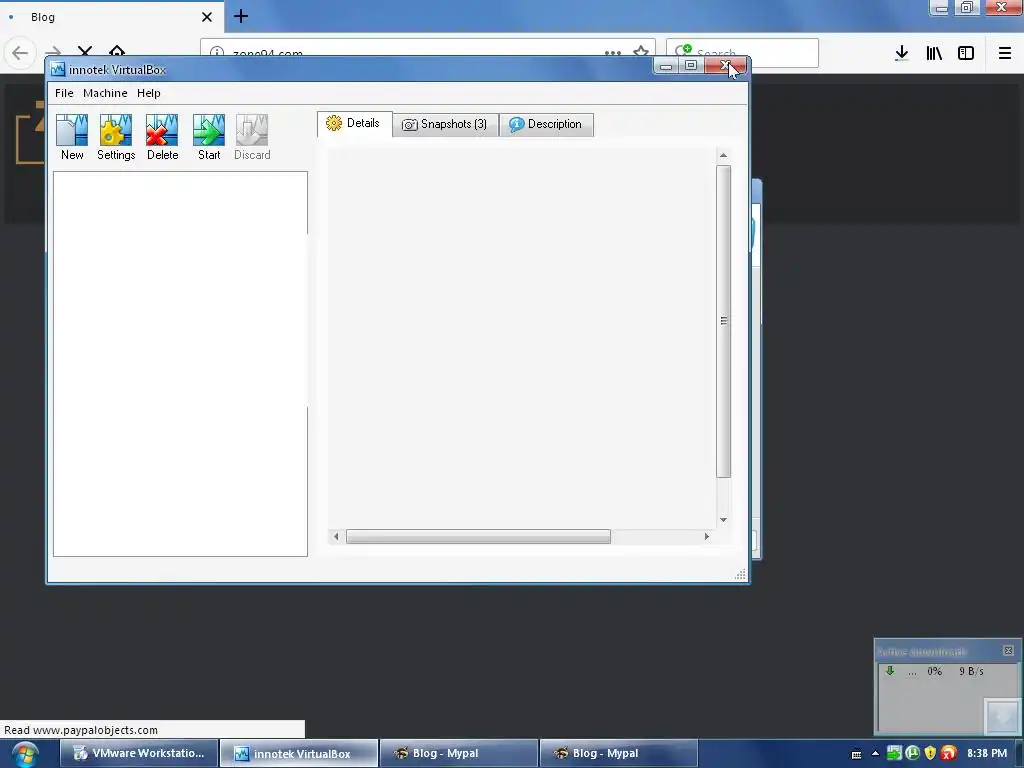Click the 0% progress value in popup

(935, 671)
